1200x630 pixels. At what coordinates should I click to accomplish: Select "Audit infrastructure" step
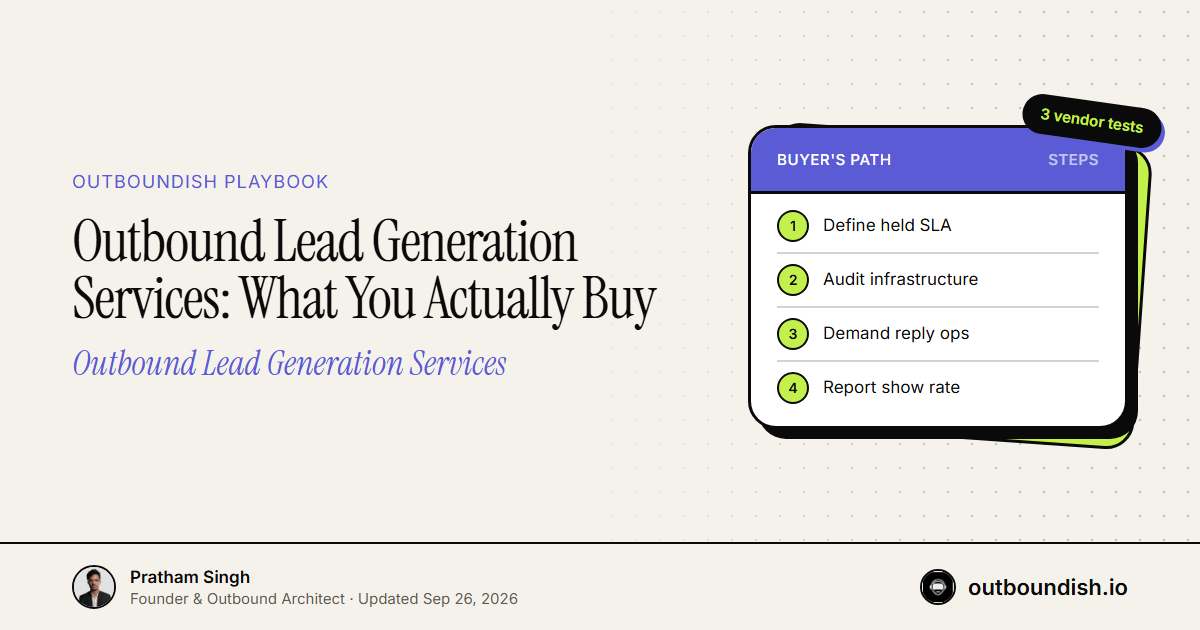(938, 280)
